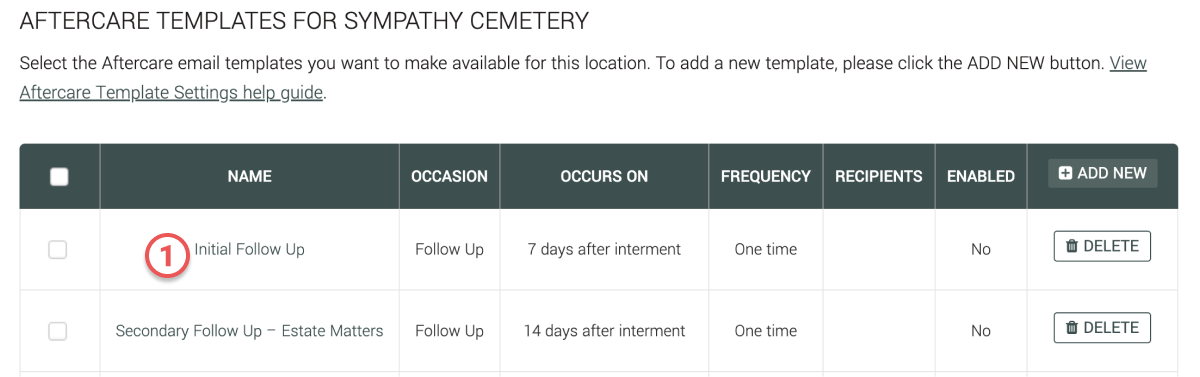Screen dimensions: 1200x377
Task: Click the OCCURS ON column header
Action: [604, 176]
